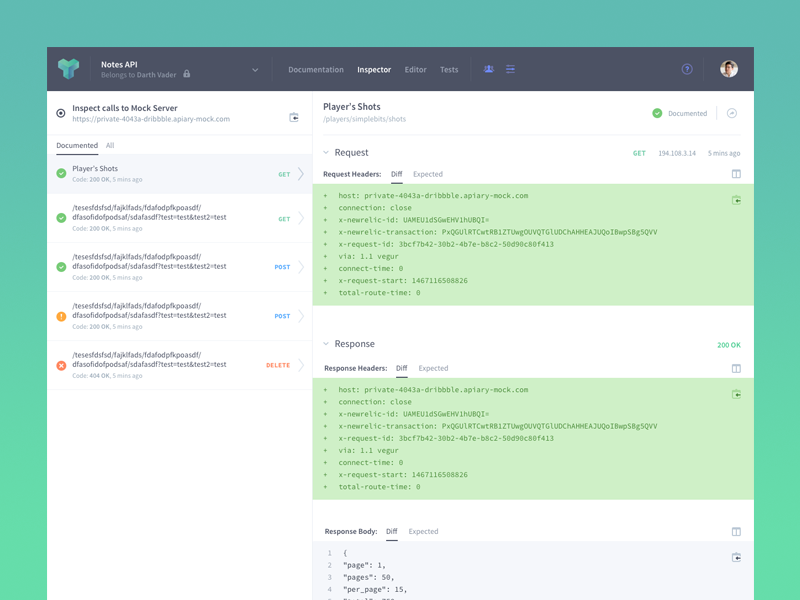This screenshot has width=800, height=600.
Task: Switch Request Headers to Expected view
Action: click(x=427, y=174)
